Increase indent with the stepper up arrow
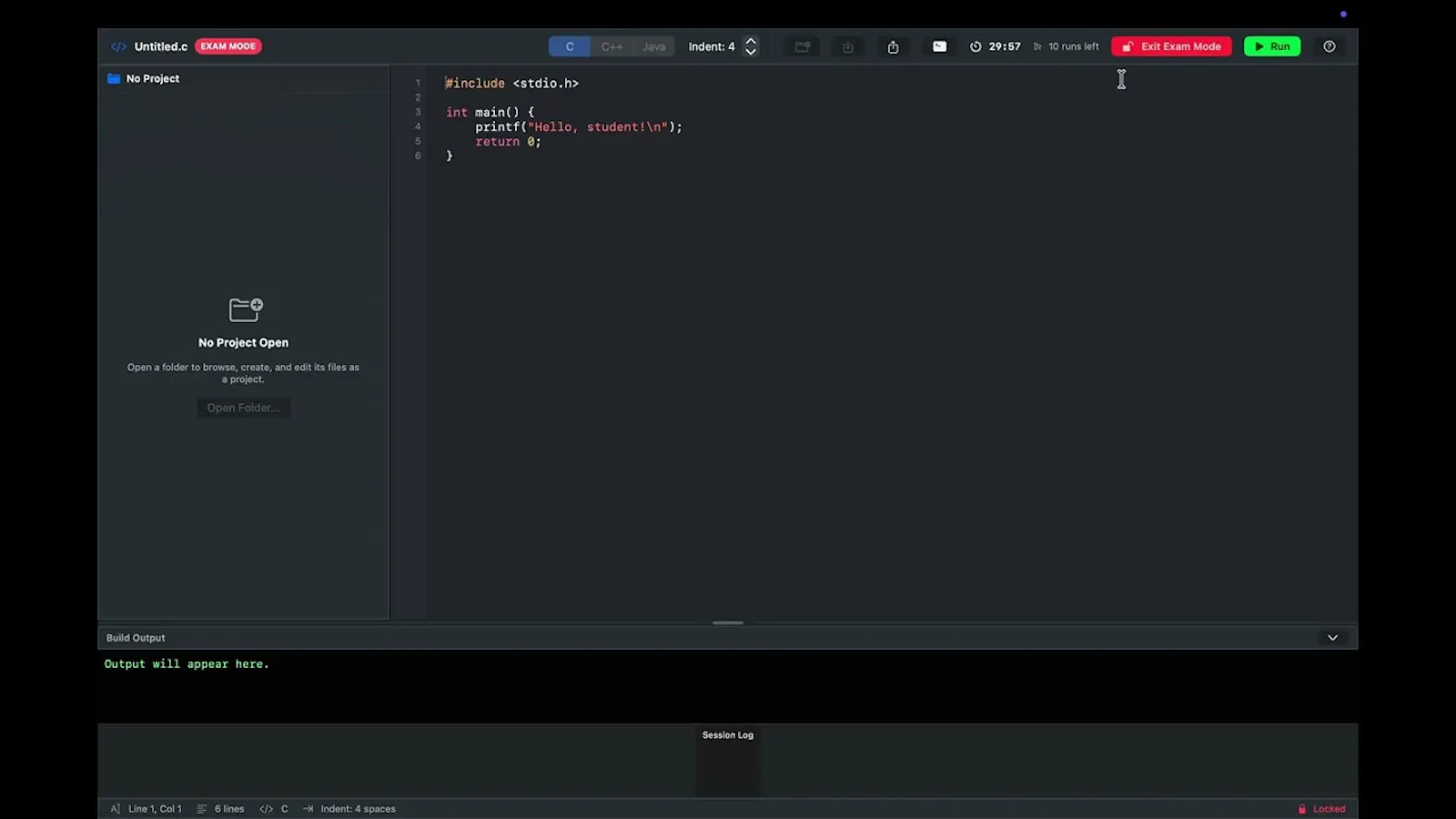Image resolution: width=1456 pixels, height=819 pixels. point(751,41)
